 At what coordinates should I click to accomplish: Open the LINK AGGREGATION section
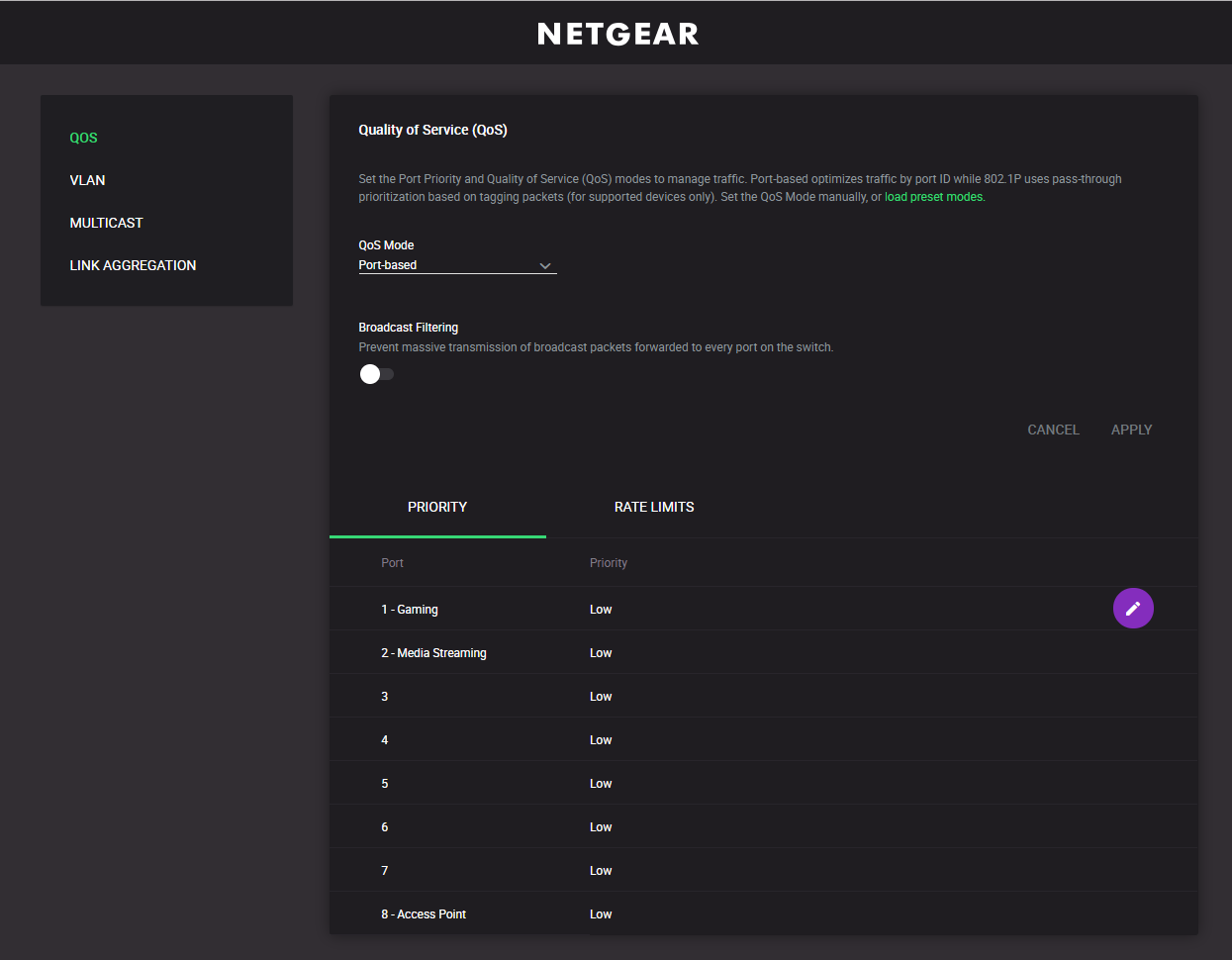(133, 265)
